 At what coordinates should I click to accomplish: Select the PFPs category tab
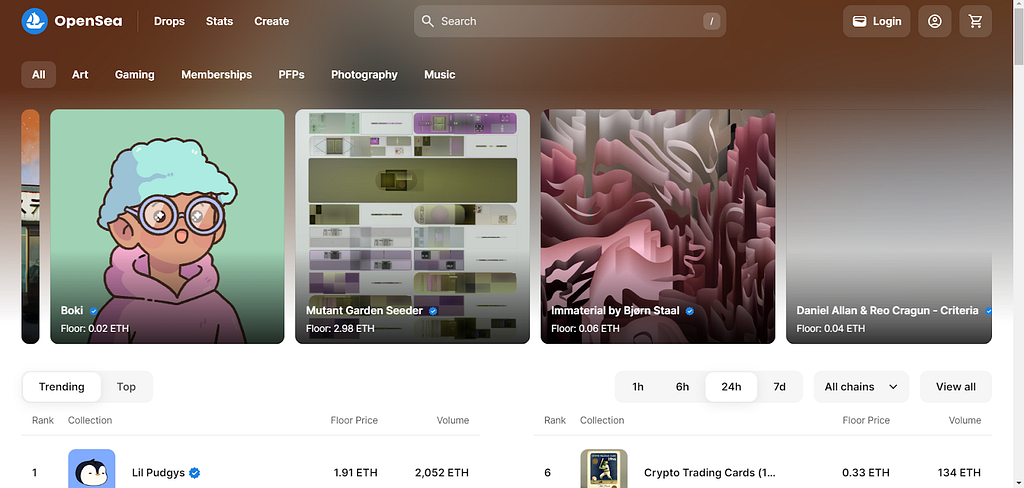click(291, 74)
